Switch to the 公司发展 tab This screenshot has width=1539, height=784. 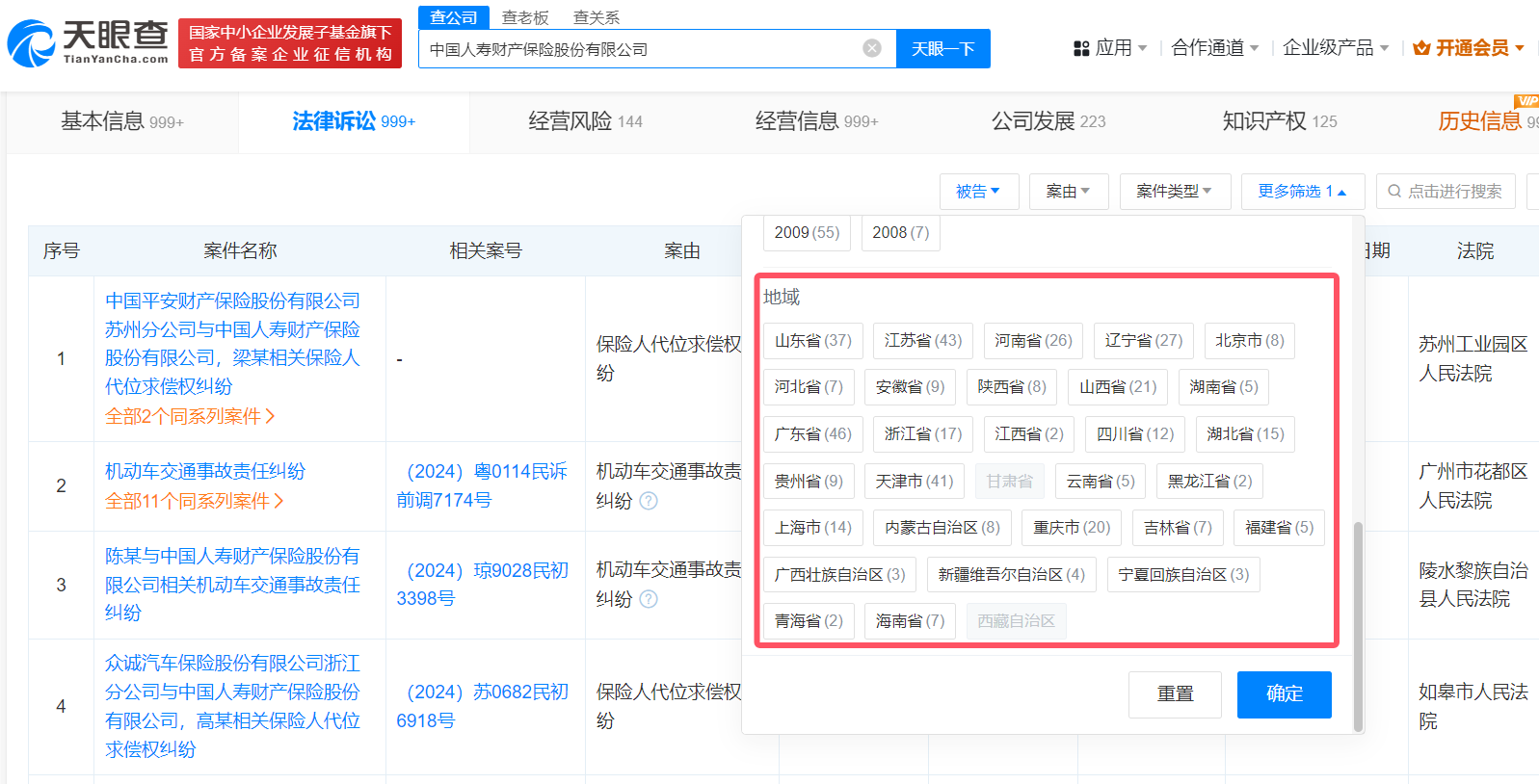pos(1048,121)
